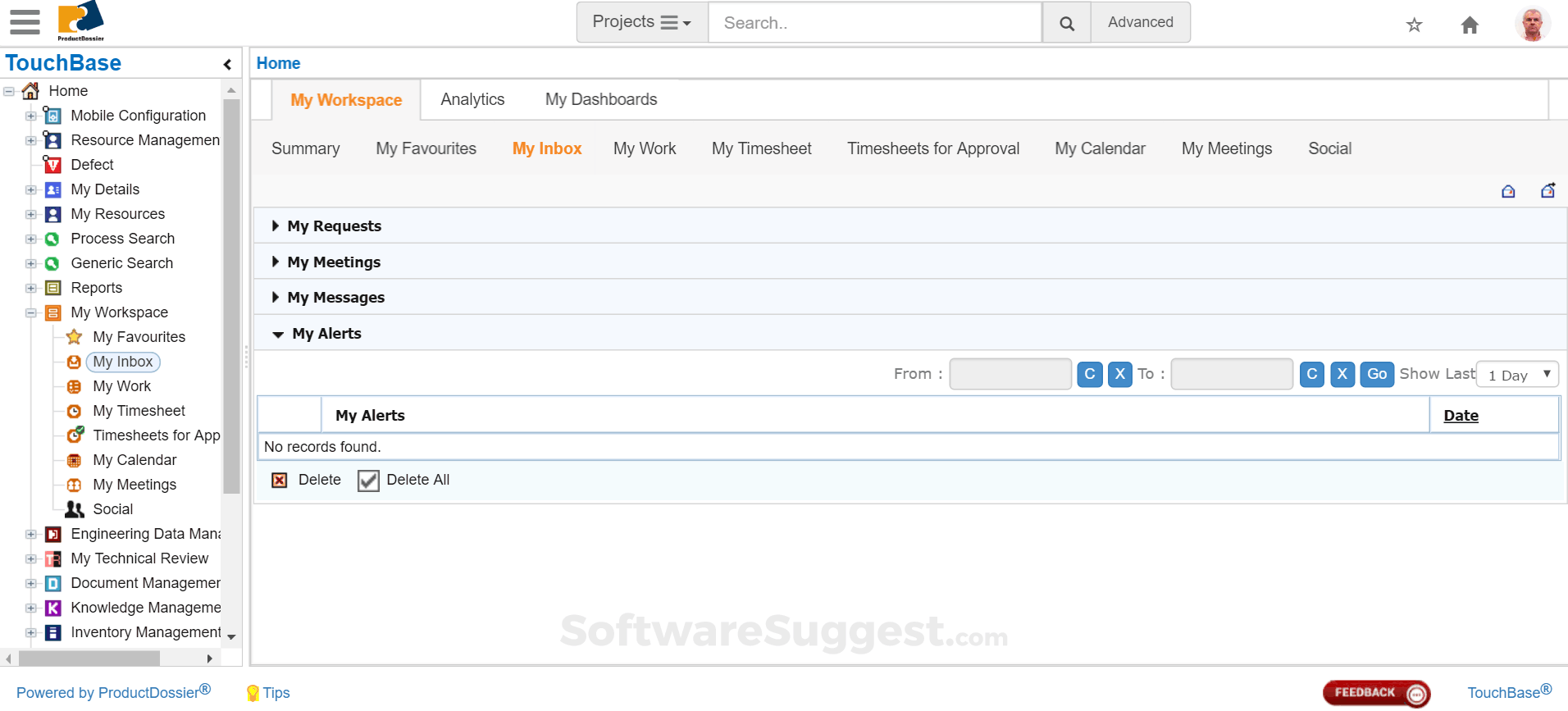Click the My Details icon

tap(52, 189)
